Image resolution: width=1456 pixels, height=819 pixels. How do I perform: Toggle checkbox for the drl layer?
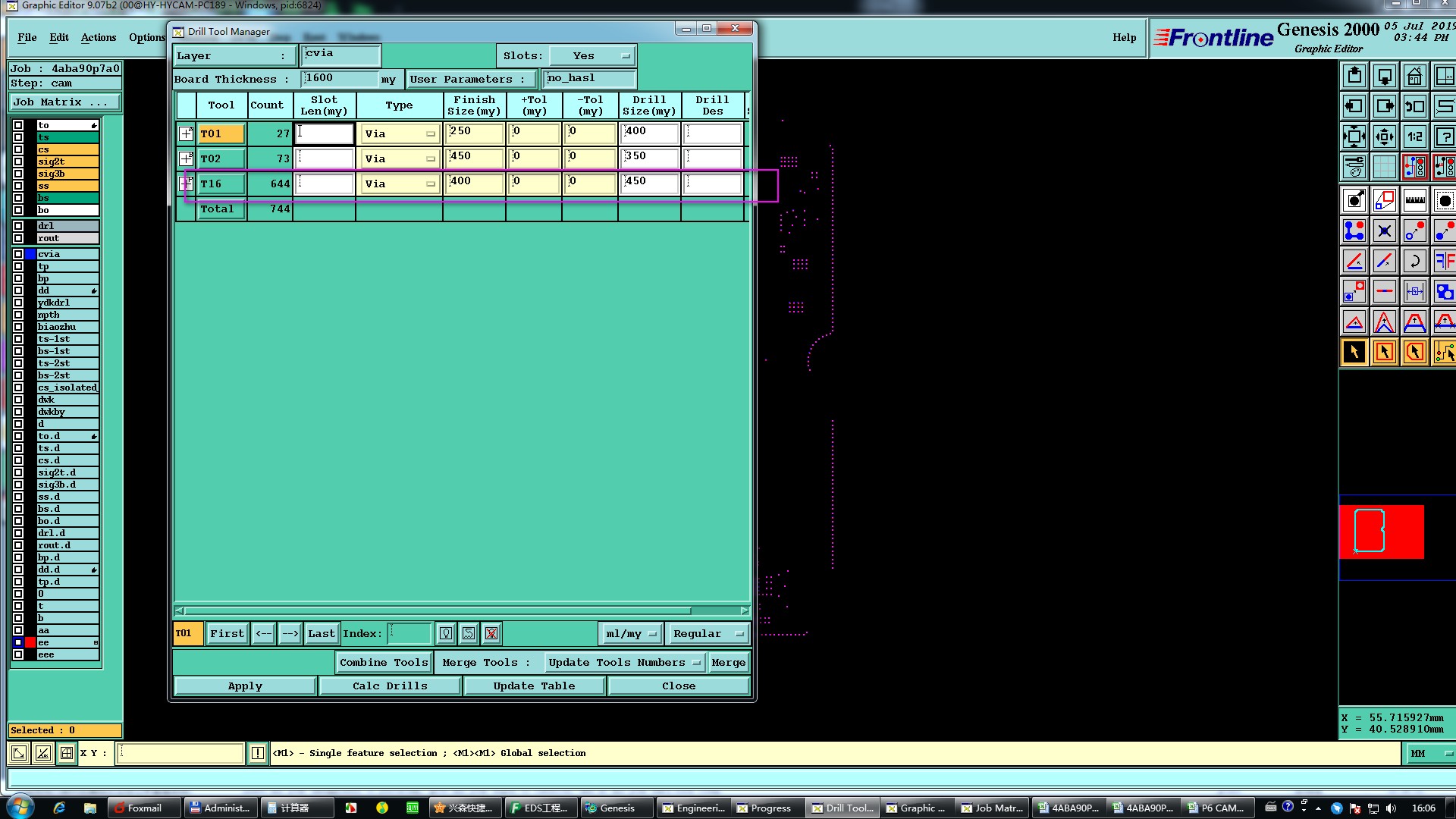18,226
